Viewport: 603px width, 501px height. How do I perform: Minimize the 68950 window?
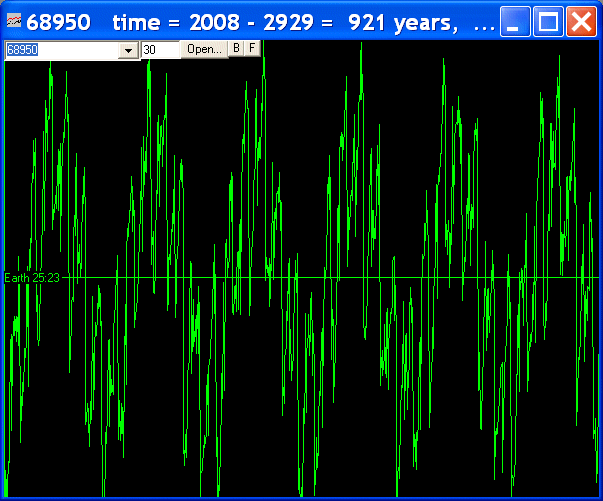click(x=515, y=21)
